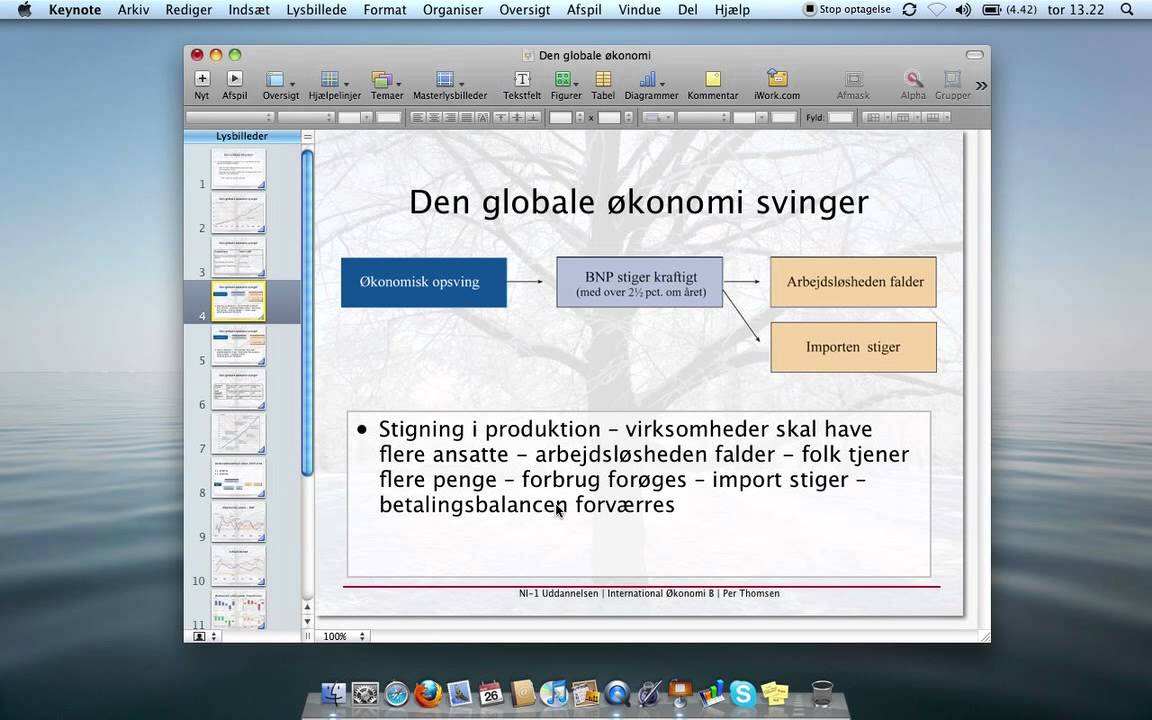
Task: Justify text in format bar
Action: [x=467, y=118]
